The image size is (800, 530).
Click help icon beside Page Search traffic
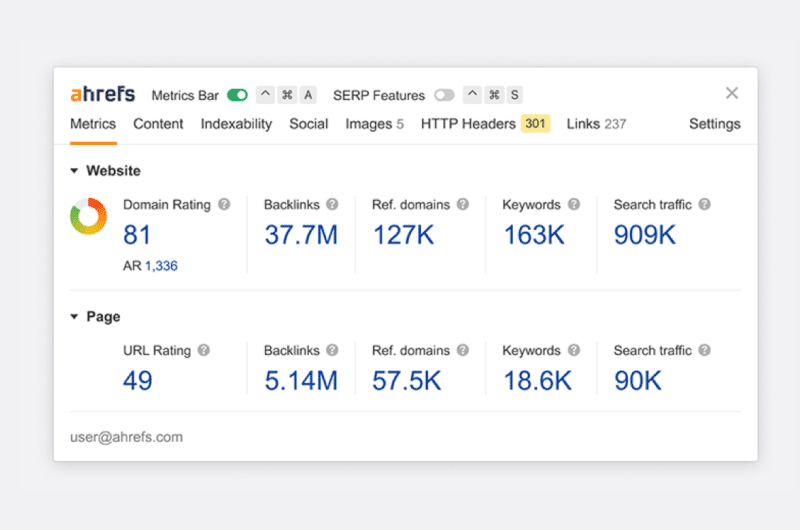[x=704, y=350]
